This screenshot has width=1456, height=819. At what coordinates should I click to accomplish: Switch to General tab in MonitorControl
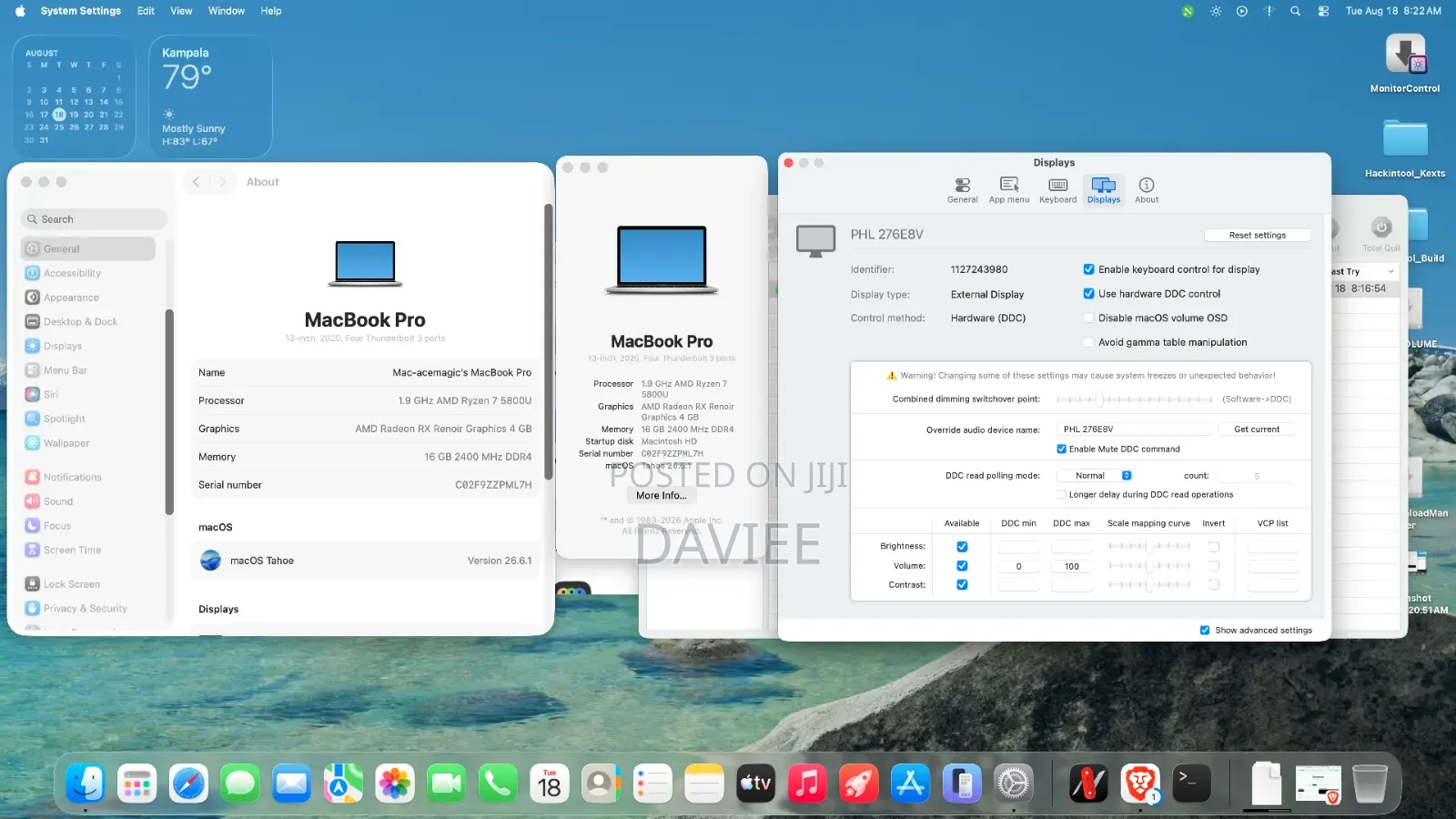[962, 190]
